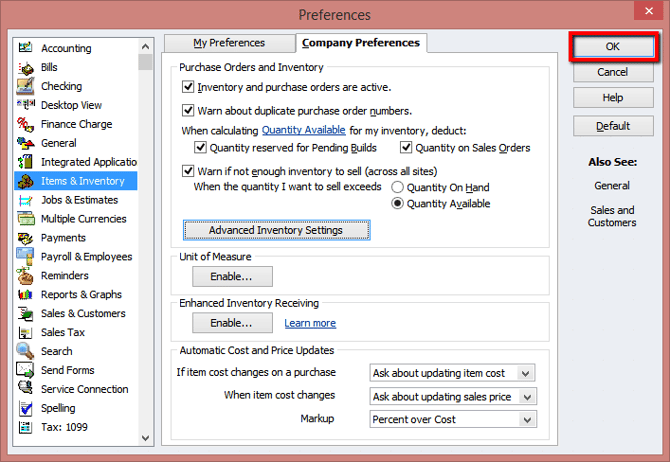
Task: Select the Spelling checkmark icon
Action: click(24, 408)
